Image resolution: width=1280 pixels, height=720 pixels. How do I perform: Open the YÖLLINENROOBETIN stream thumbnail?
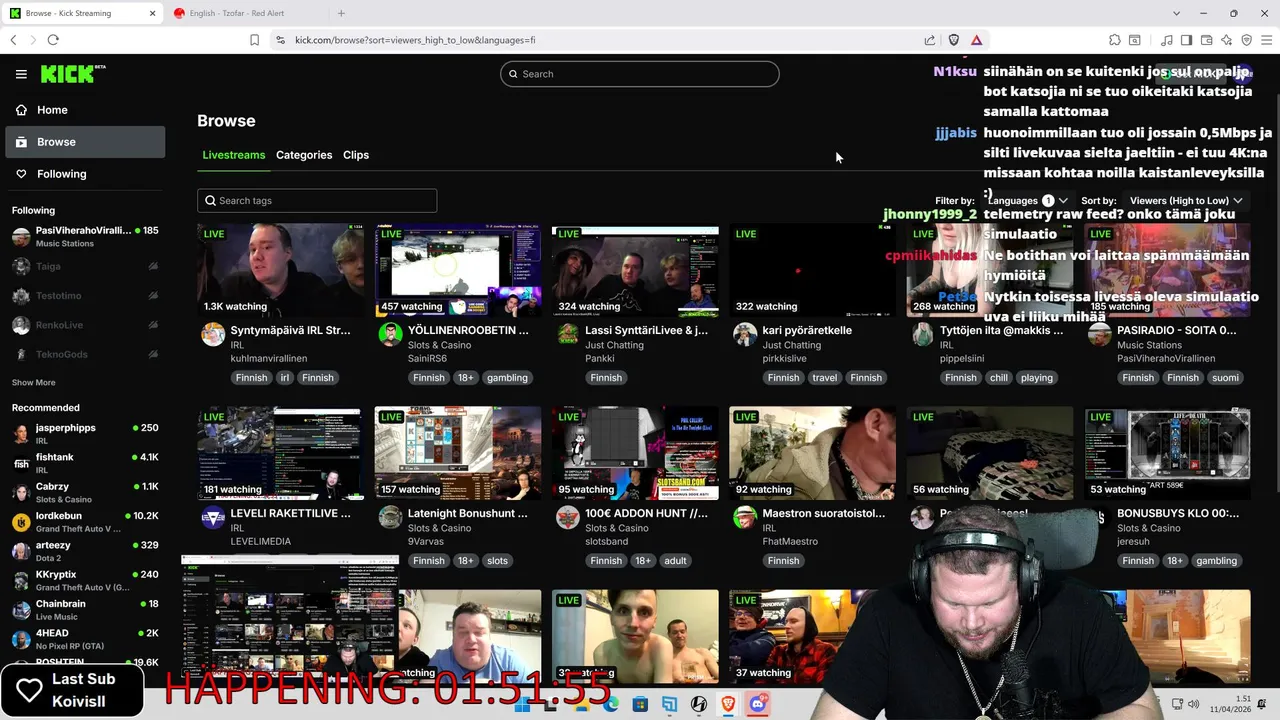458,271
